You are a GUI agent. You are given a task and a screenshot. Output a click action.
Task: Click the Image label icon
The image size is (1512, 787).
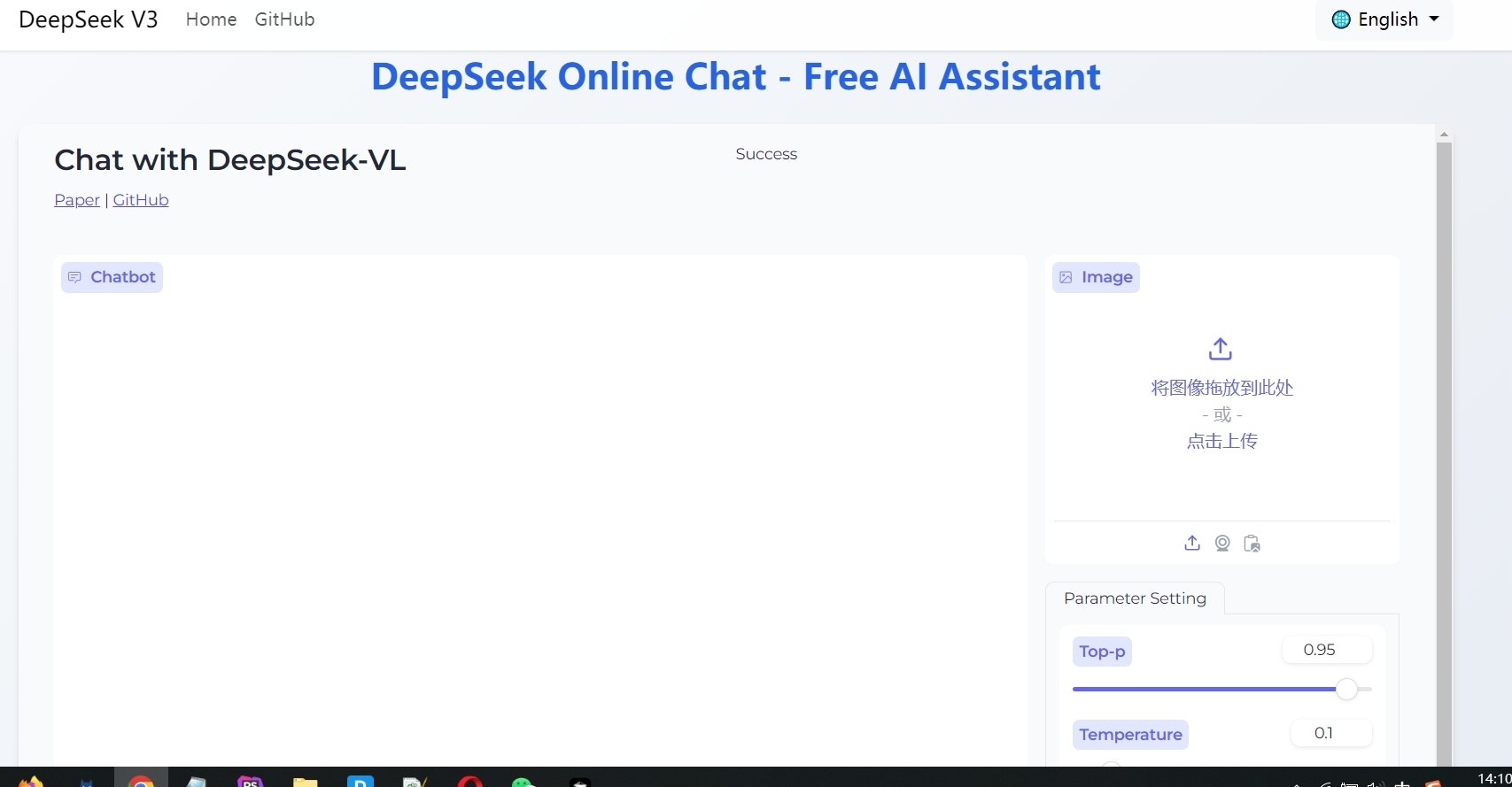(1066, 277)
